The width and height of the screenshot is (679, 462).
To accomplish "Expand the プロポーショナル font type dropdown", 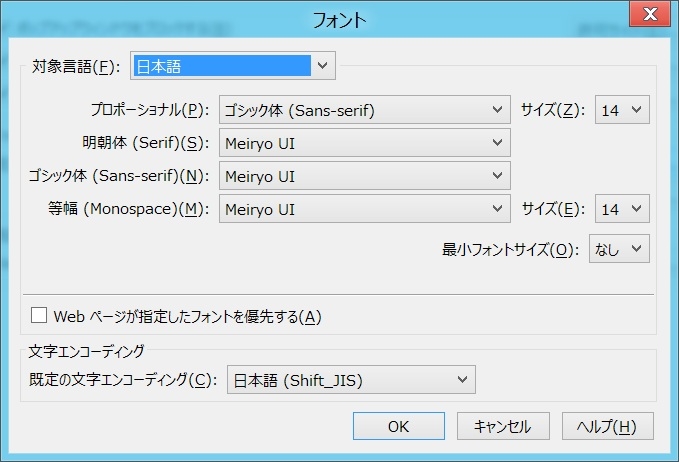I will click(x=498, y=109).
